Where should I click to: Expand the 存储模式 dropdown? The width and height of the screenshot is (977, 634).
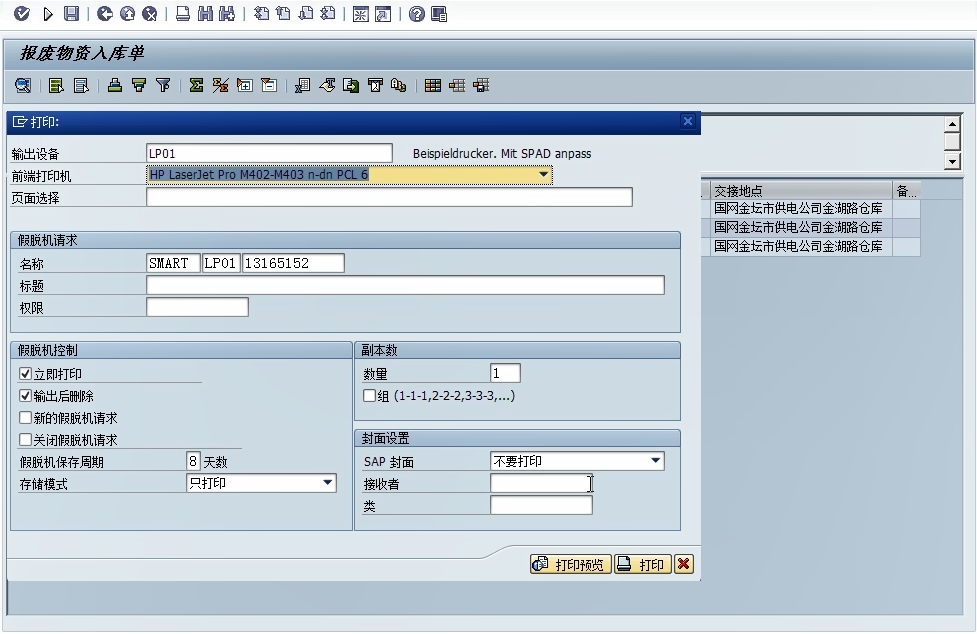pyautogui.click(x=328, y=484)
